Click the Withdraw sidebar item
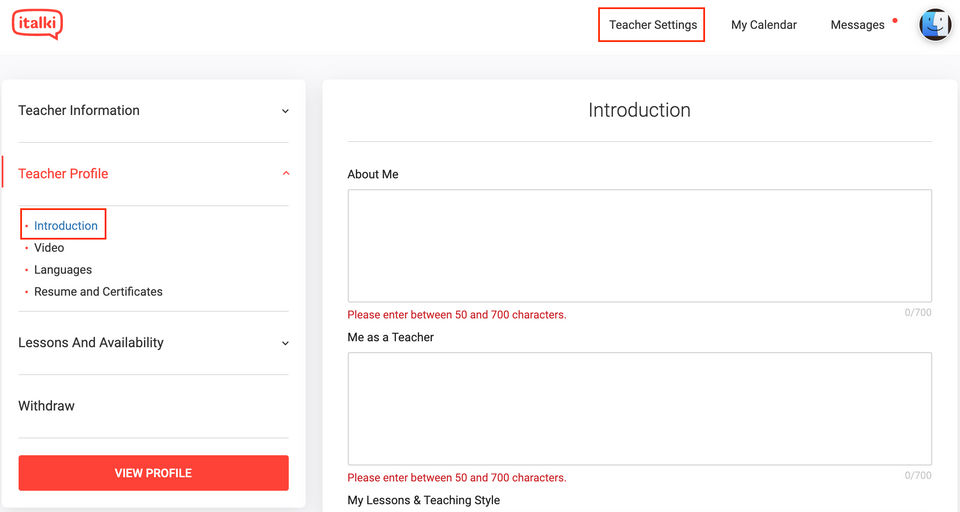Viewport: 960px width, 512px height. (x=46, y=406)
